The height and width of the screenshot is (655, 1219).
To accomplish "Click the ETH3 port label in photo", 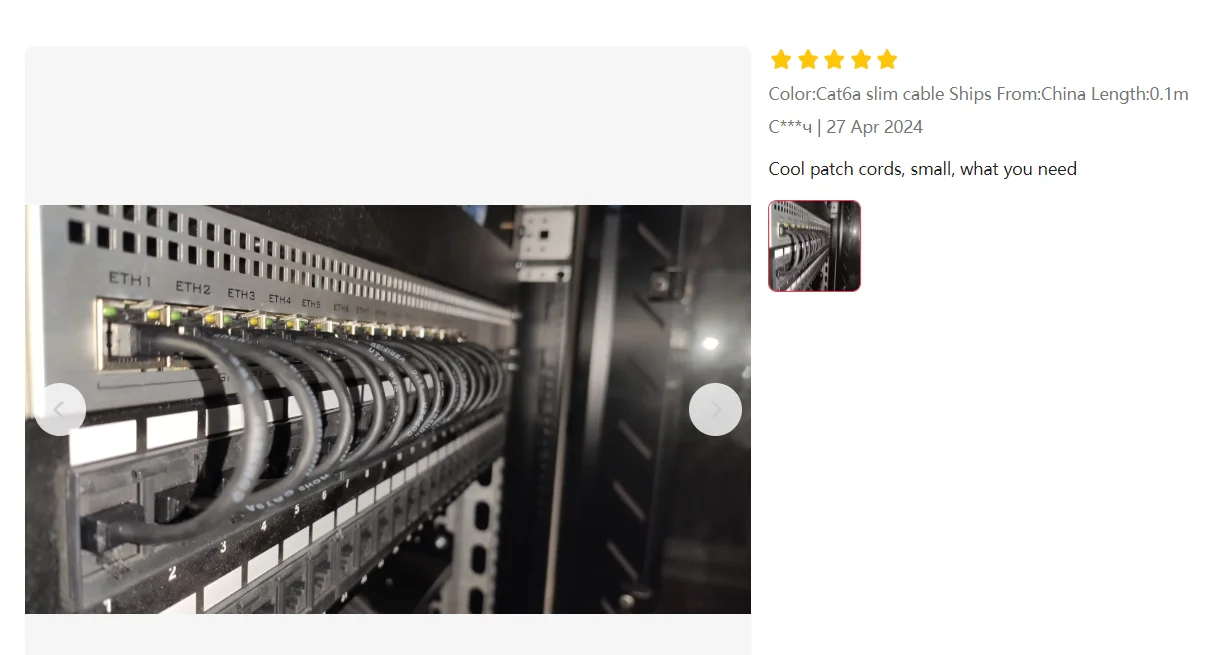I will (241, 294).
